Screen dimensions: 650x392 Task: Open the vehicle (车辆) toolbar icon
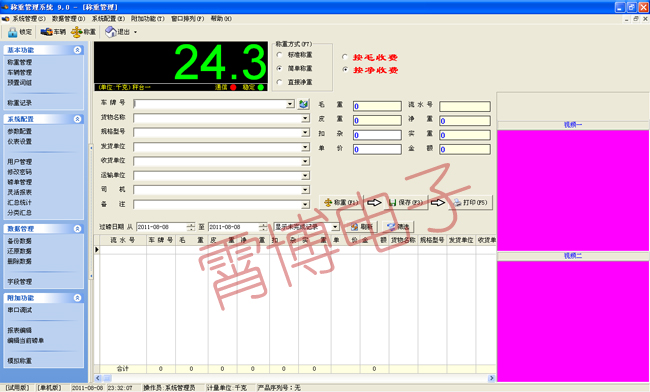coord(46,32)
